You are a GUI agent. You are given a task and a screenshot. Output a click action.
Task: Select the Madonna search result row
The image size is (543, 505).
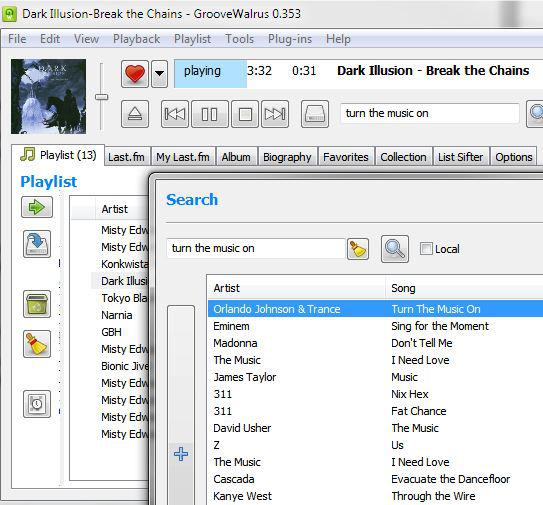click(x=375, y=343)
